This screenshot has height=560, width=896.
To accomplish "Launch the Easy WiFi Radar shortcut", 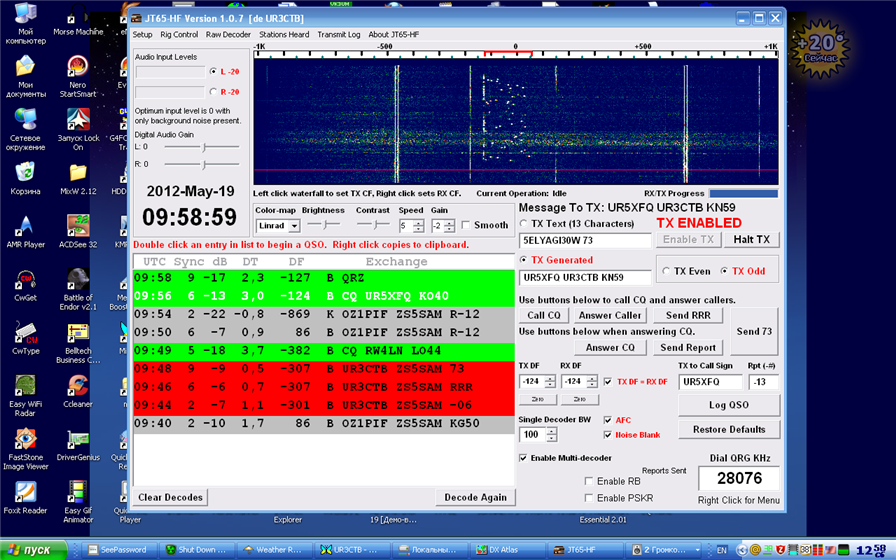I will [x=26, y=386].
